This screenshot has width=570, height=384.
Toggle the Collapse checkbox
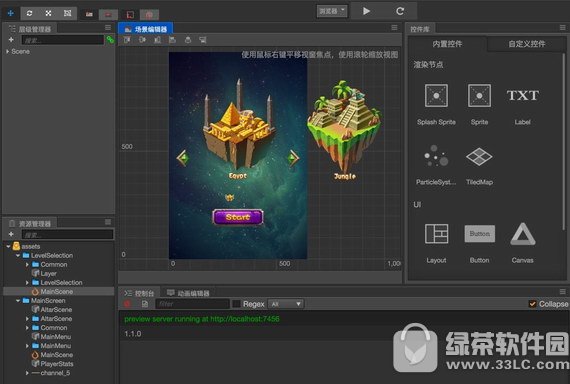click(533, 304)
